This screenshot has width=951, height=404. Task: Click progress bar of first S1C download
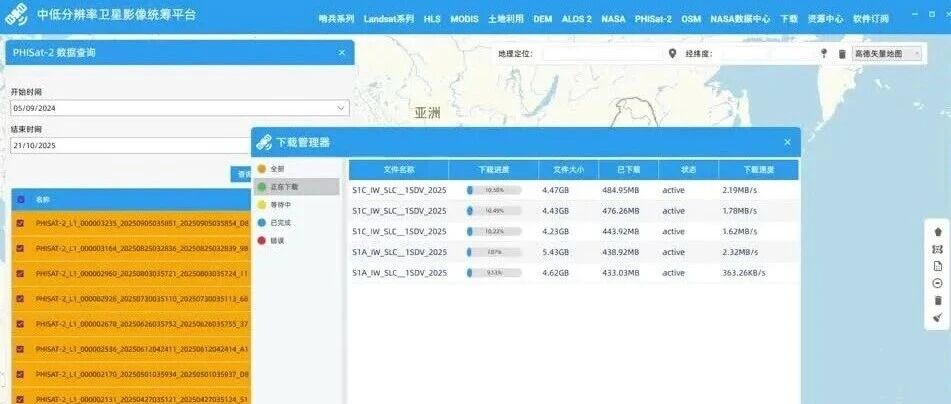pyautogui.click(x=494, y=190)
